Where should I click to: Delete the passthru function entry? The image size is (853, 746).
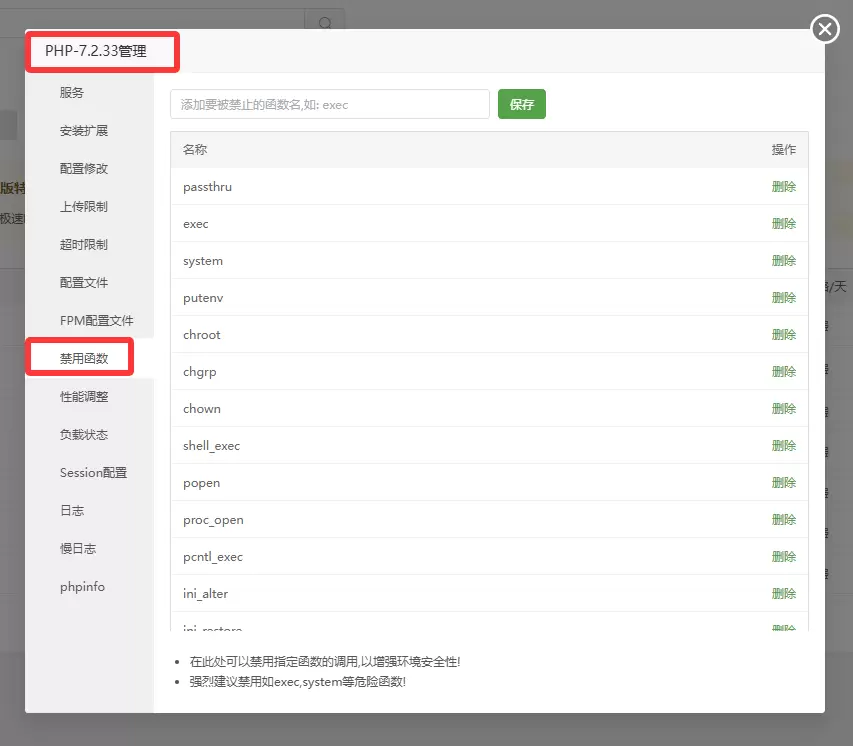point(783,187)
